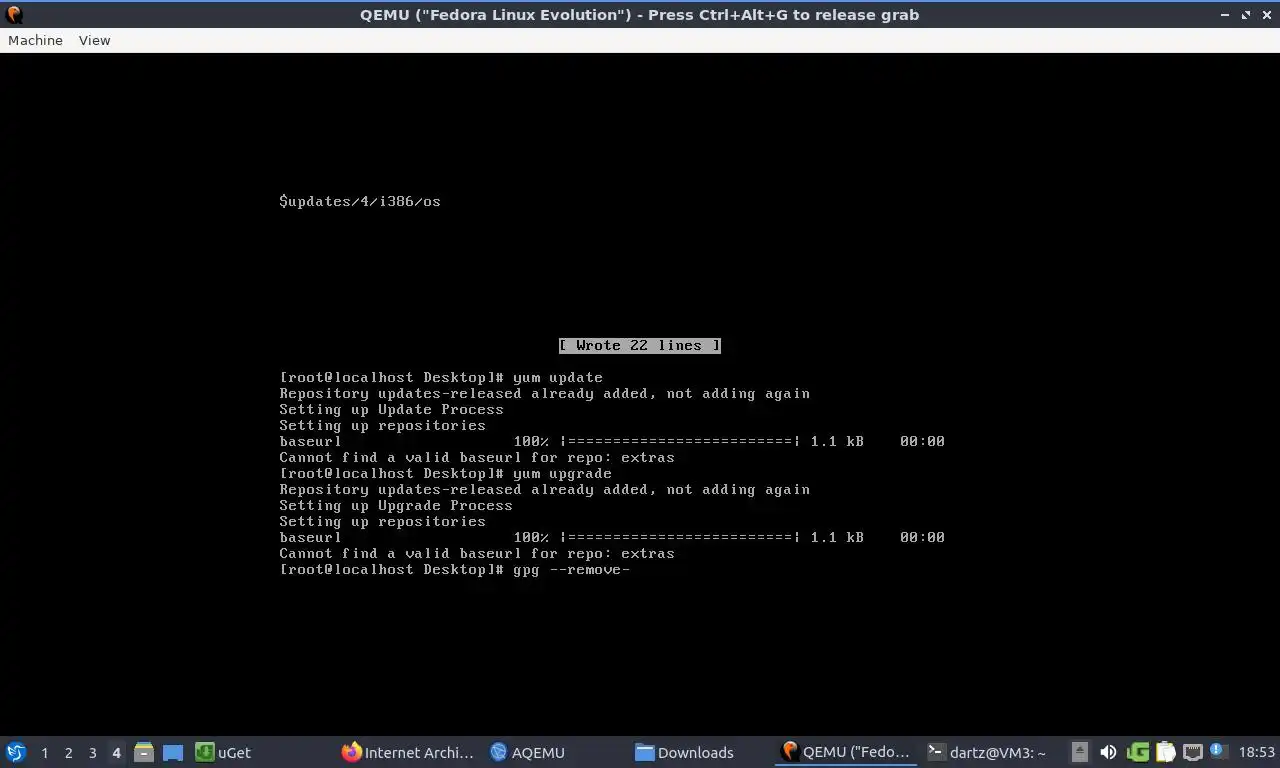
Task: Click the 'Setting up Upgrade Process' line
Action: [396, 505]
